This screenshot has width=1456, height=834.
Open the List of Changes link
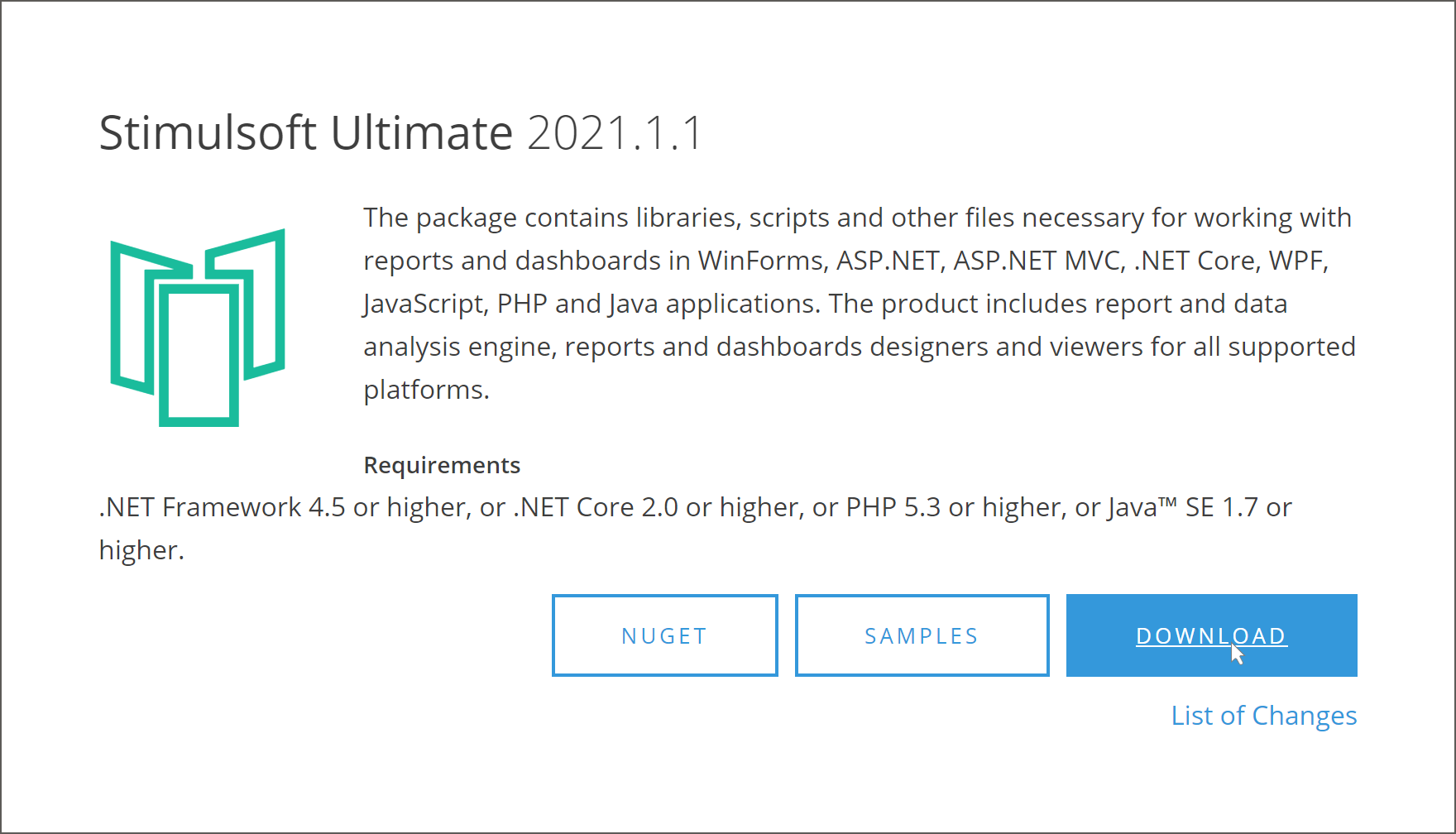[1264, 716]
